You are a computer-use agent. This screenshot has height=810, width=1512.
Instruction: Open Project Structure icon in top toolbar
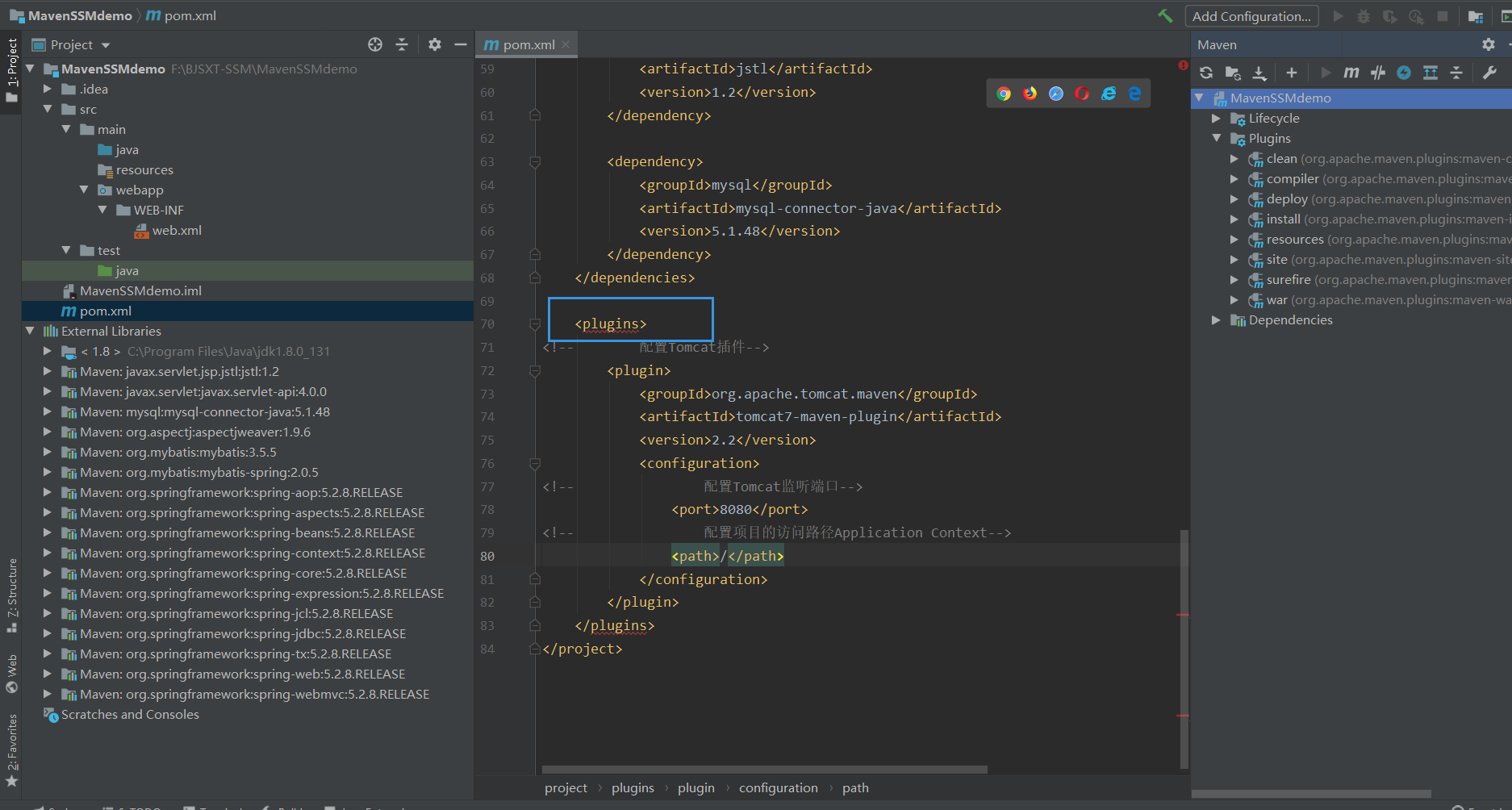1476,16
